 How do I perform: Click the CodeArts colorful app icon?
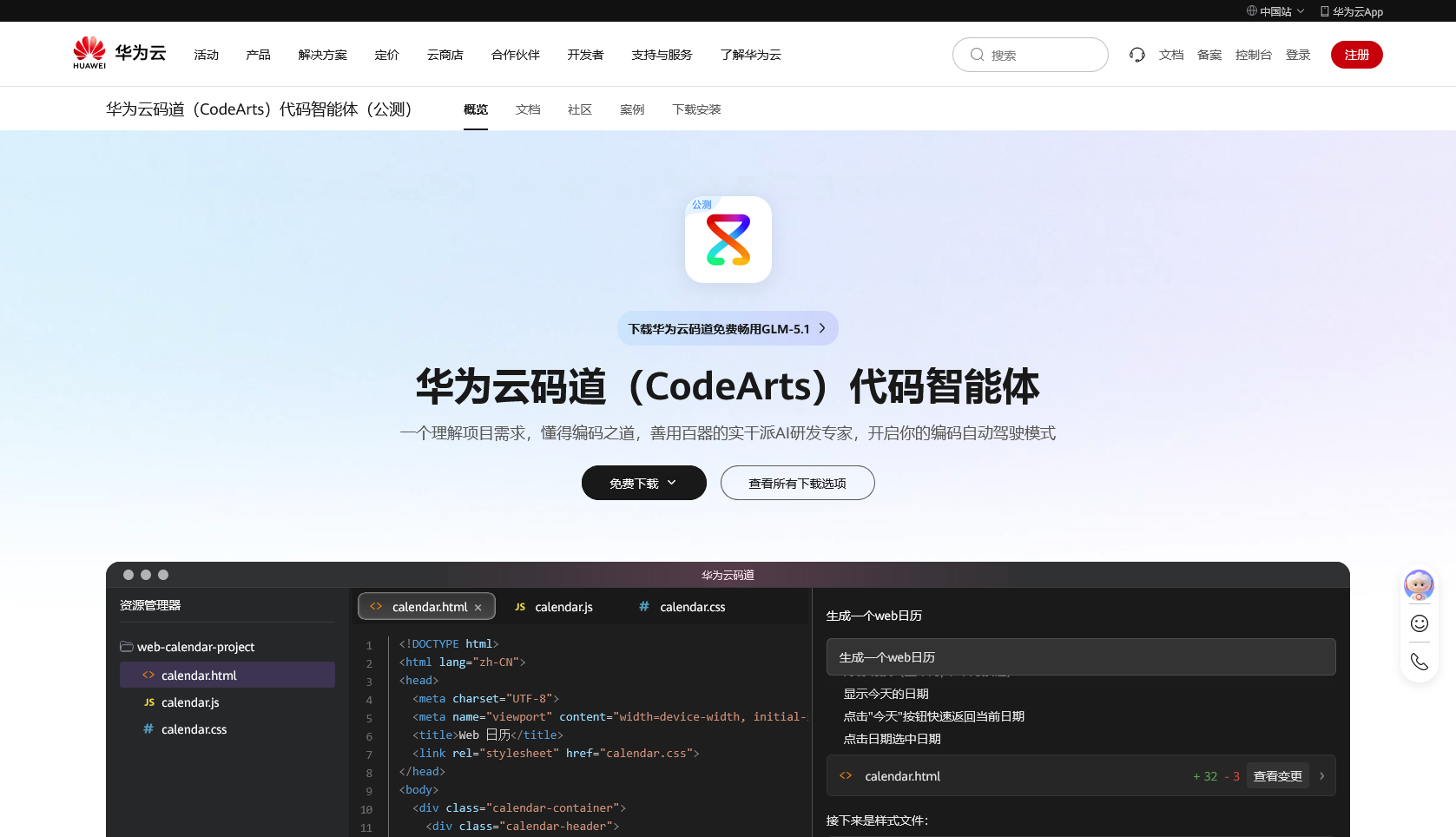tap(728, 240)
